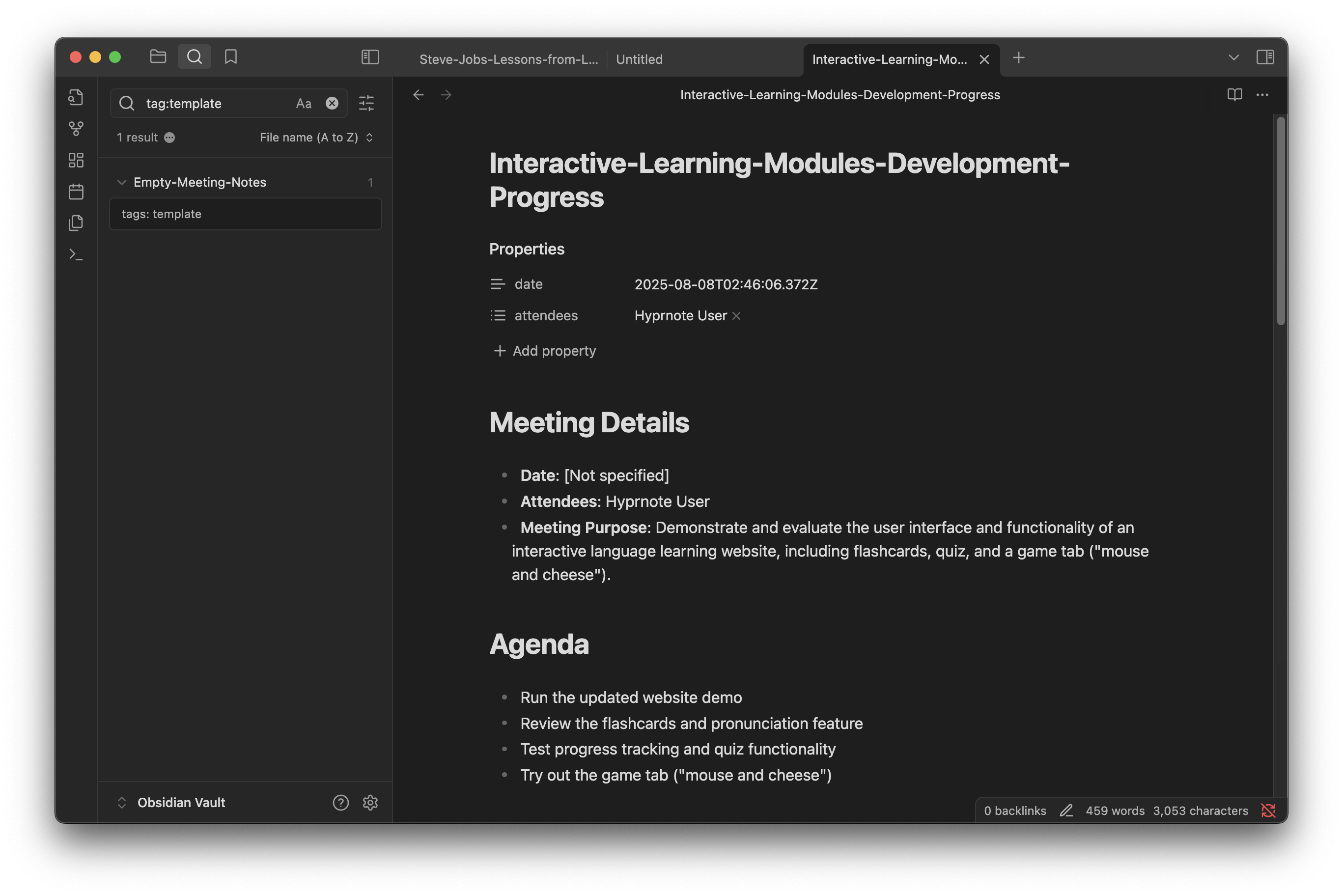Open the graph view ribbon icon
This screenshot has height=896, width=1343.
[x=76, y=129]
